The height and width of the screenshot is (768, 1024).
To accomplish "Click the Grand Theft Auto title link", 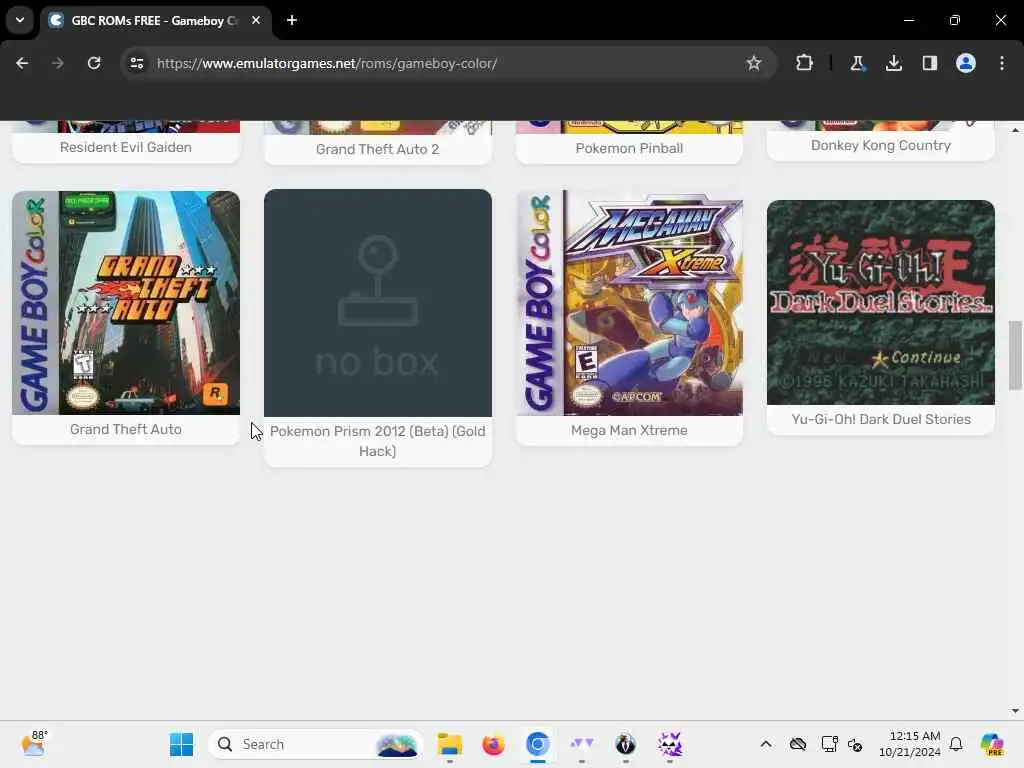I will [x=126, y=429].
